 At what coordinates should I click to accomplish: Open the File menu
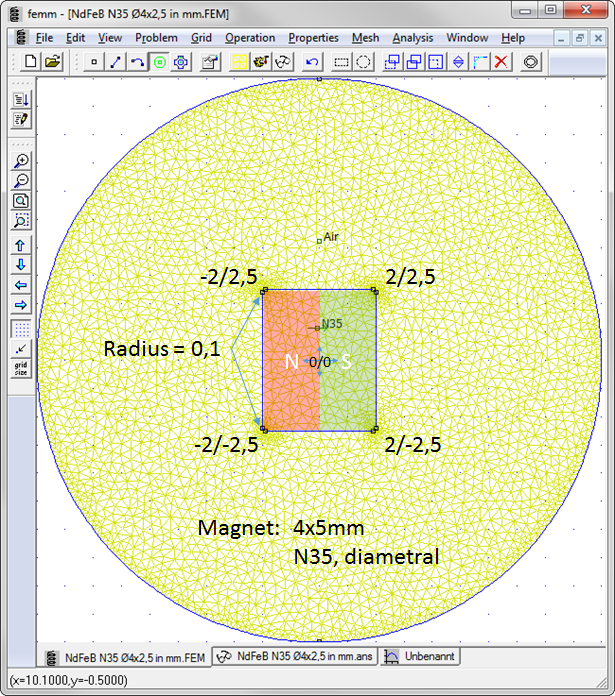[x=44, y=38]
